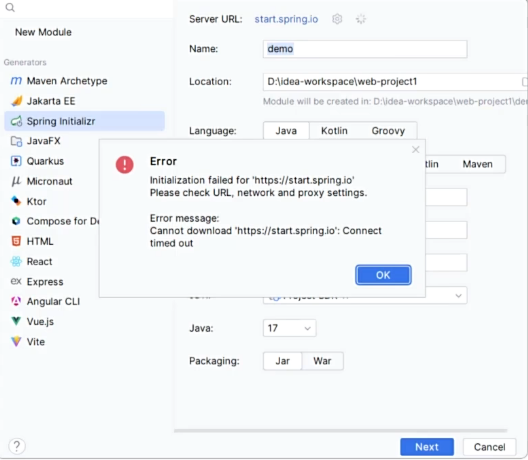
Task: Click the Packaging label
Action: tap(214, 361)
